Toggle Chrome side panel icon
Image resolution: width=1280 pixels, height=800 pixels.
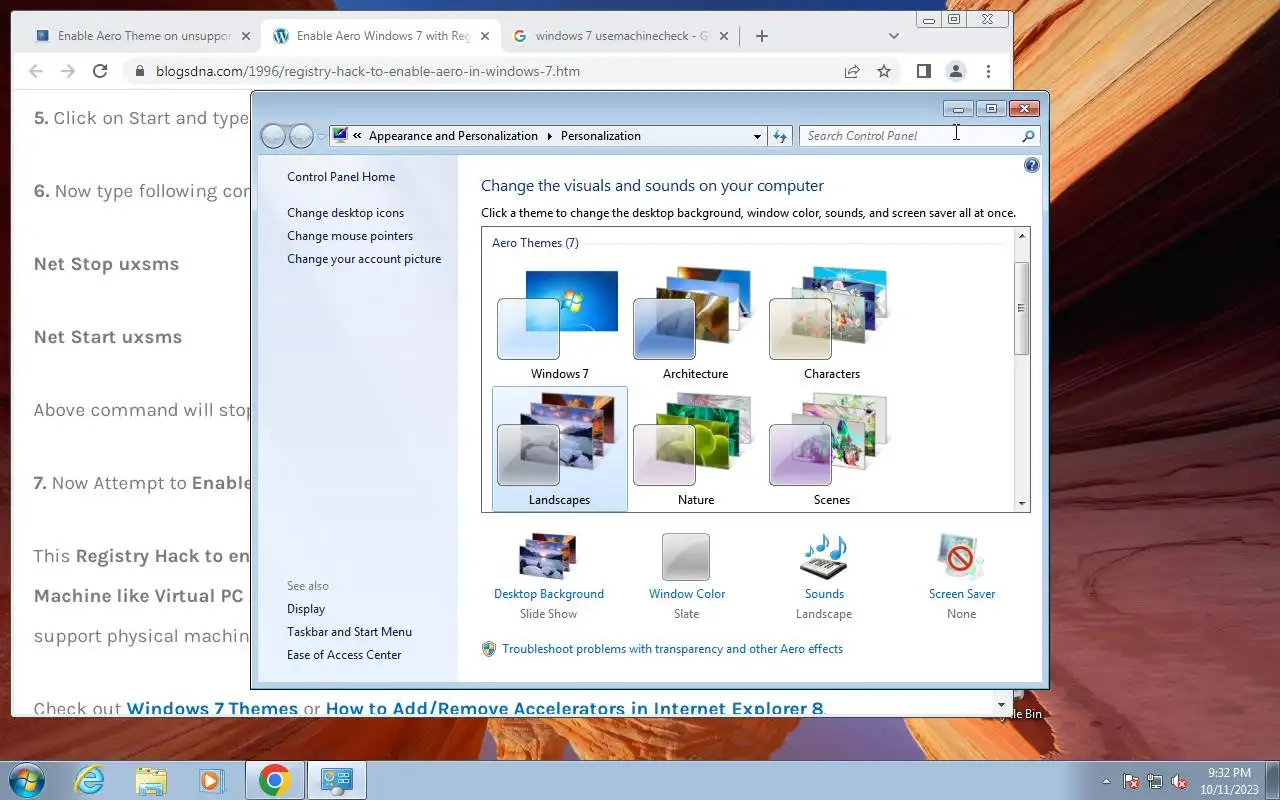pyautogui.click(x=924, y=71)
